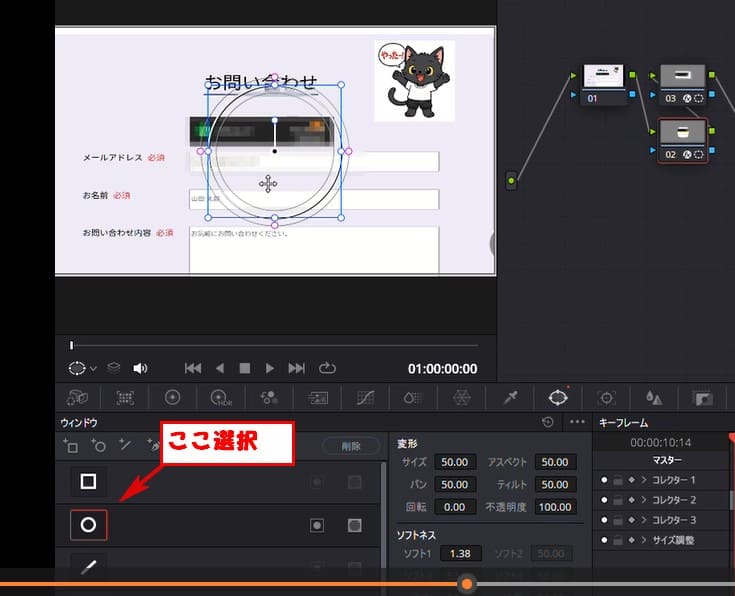Open the Curves palette icon
The image size is (735, 596).
click(x=365, y=397)
